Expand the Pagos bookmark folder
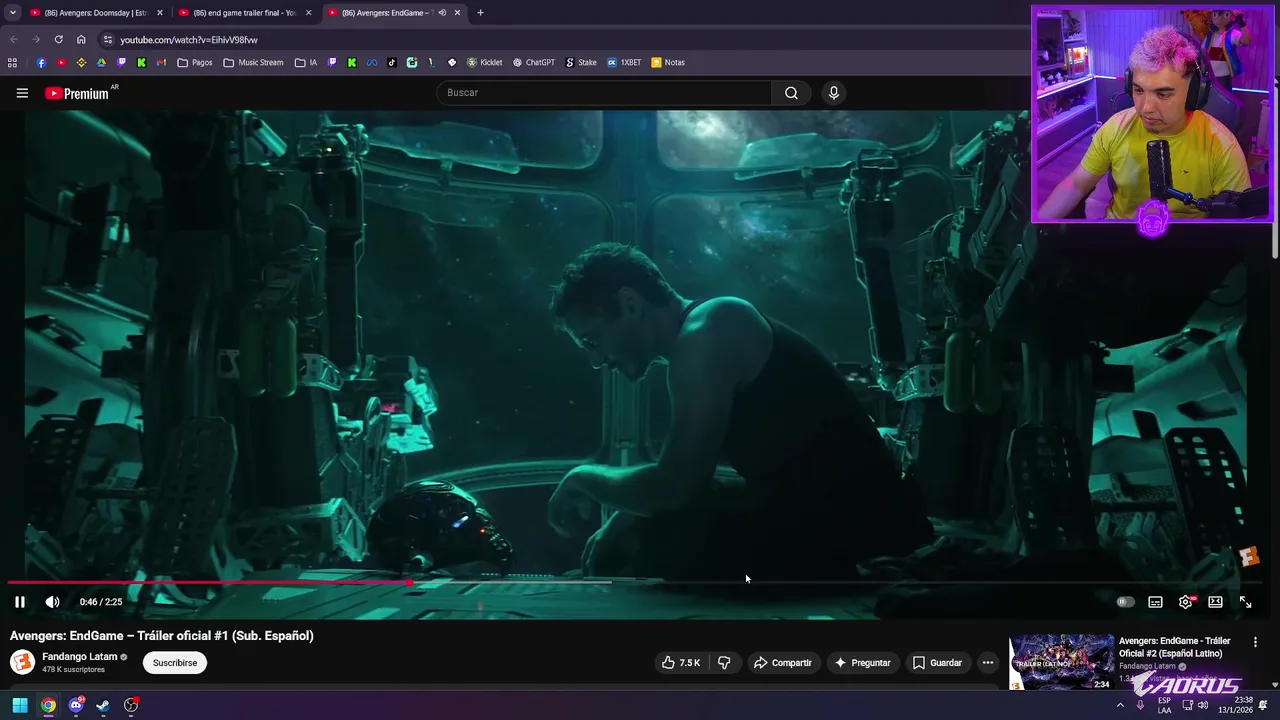The image size is (1280, 720). 195,62
